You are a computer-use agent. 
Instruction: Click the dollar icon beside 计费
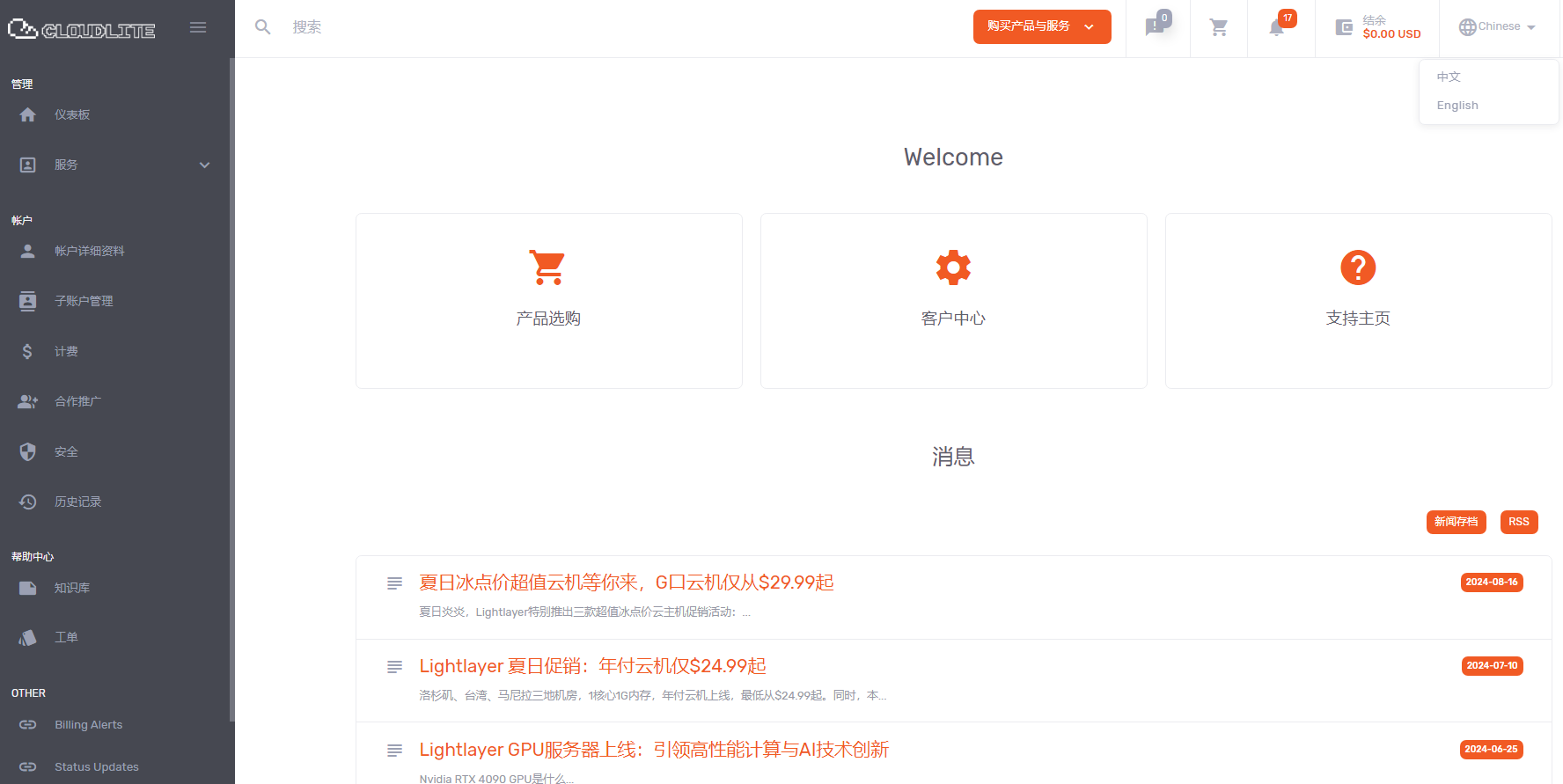pyautogui.click(x=28, y=351)
